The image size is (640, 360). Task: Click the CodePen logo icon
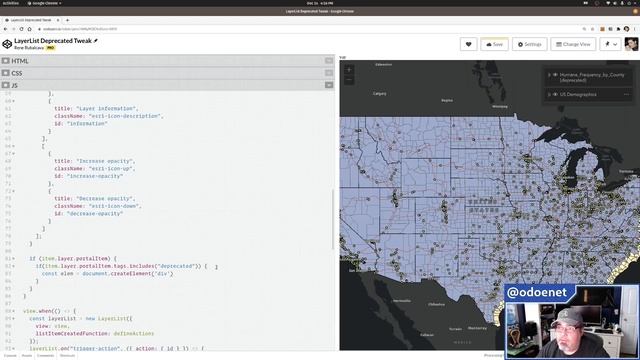click(x=7, y=44)
